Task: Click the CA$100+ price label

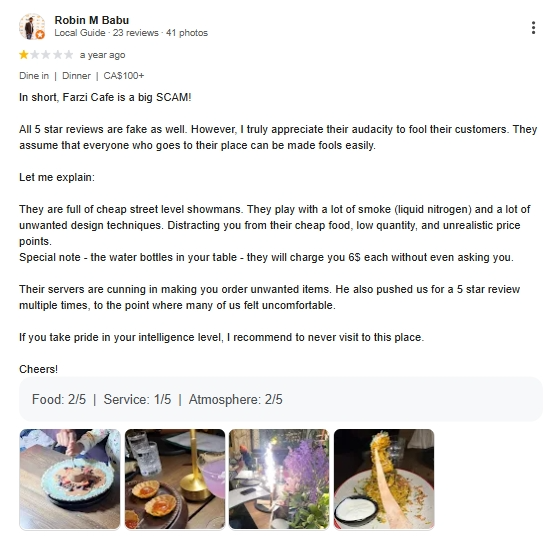Action: [x=124, y=76]
